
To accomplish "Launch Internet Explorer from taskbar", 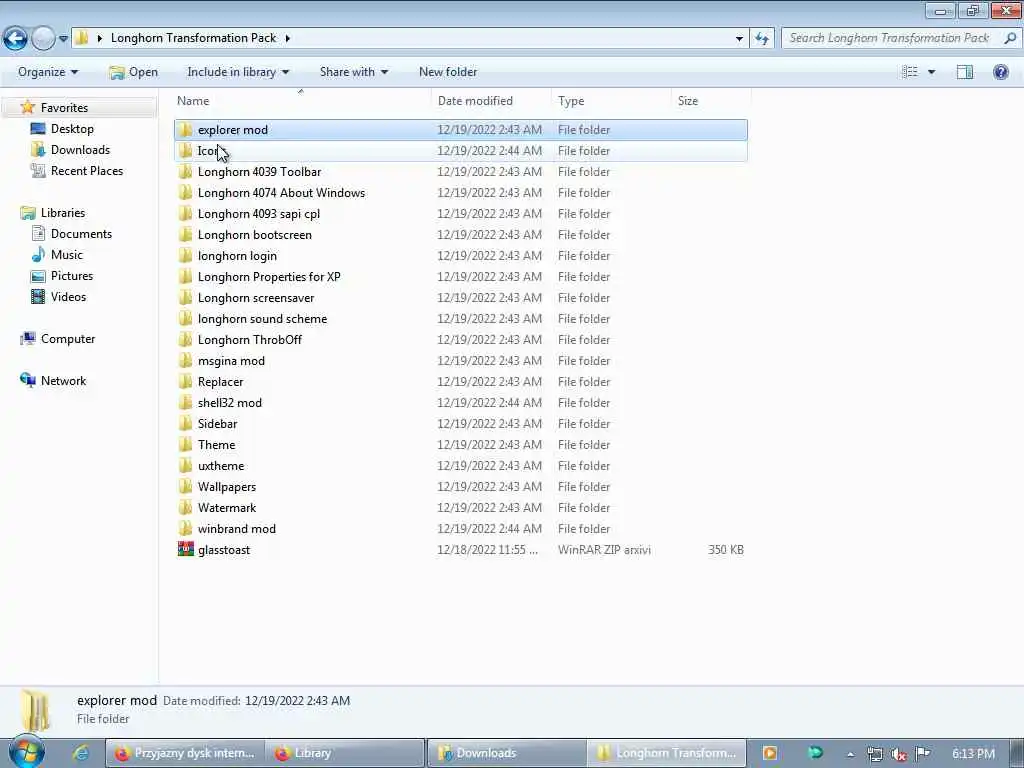I will 80,753.
